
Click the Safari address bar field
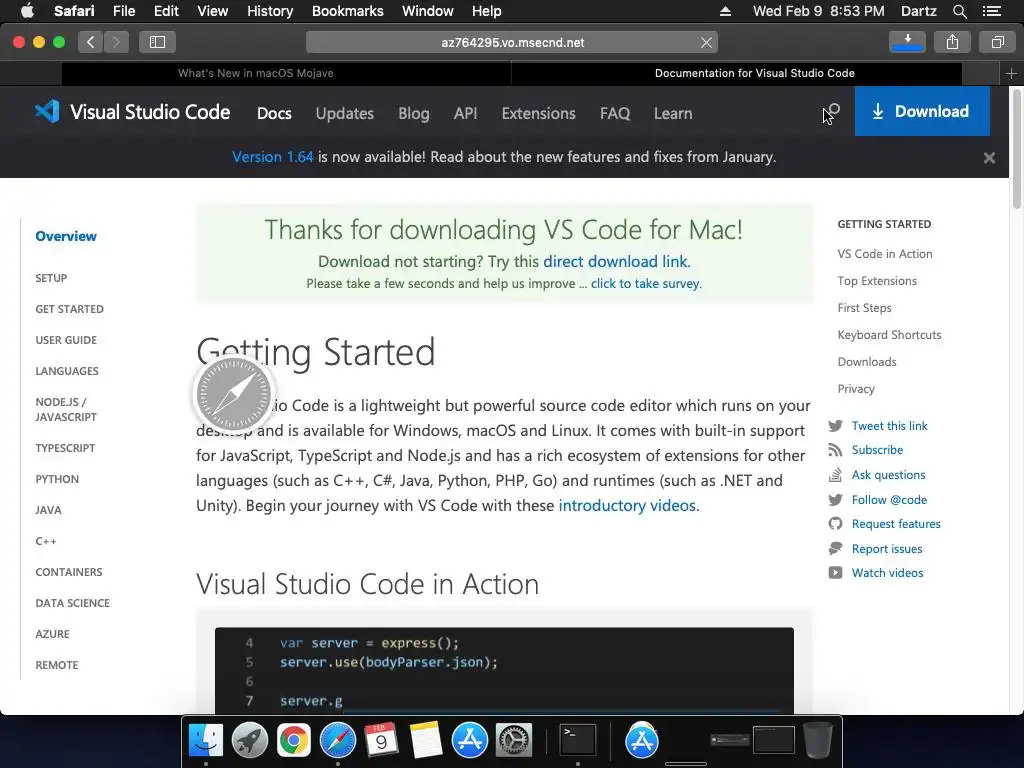click(x=512, y=42)
